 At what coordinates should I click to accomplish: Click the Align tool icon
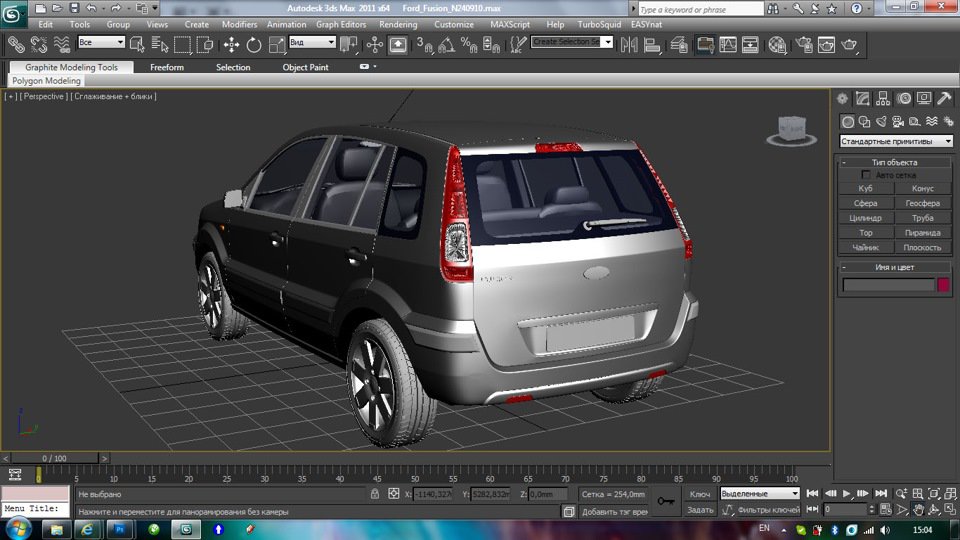652,44
